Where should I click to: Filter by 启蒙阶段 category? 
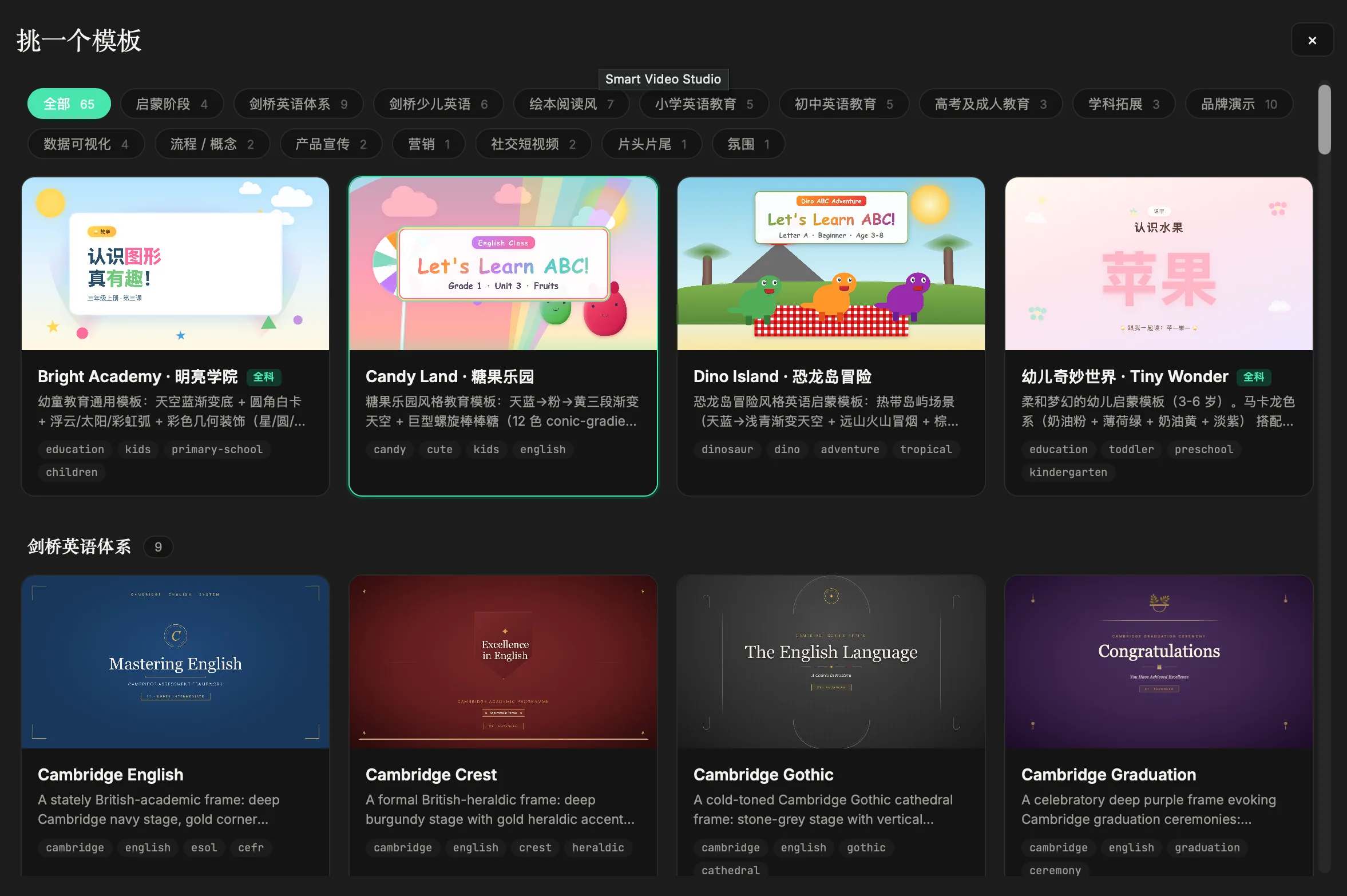pyautogui.click(x=172, y=104)
